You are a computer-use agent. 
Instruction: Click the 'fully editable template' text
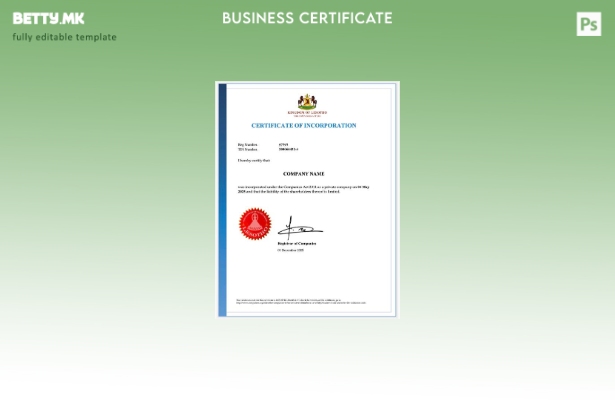tap(64, 37)
